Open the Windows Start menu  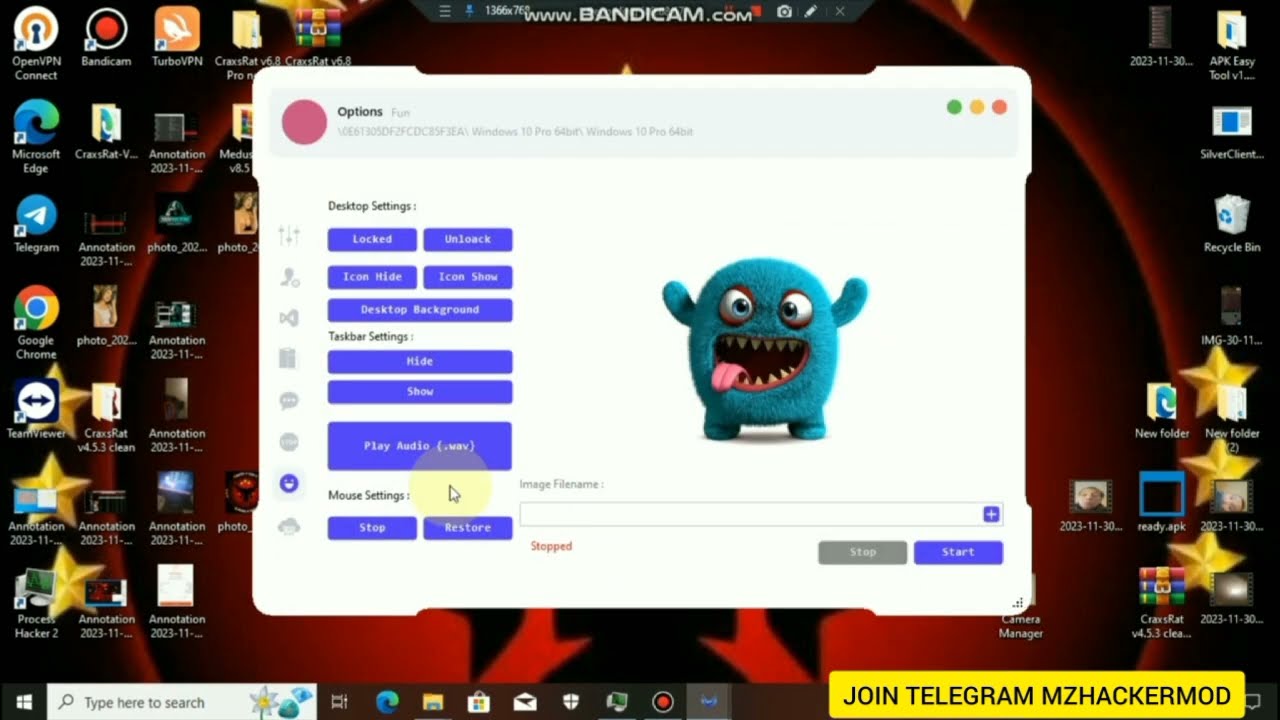click(24, 702)
